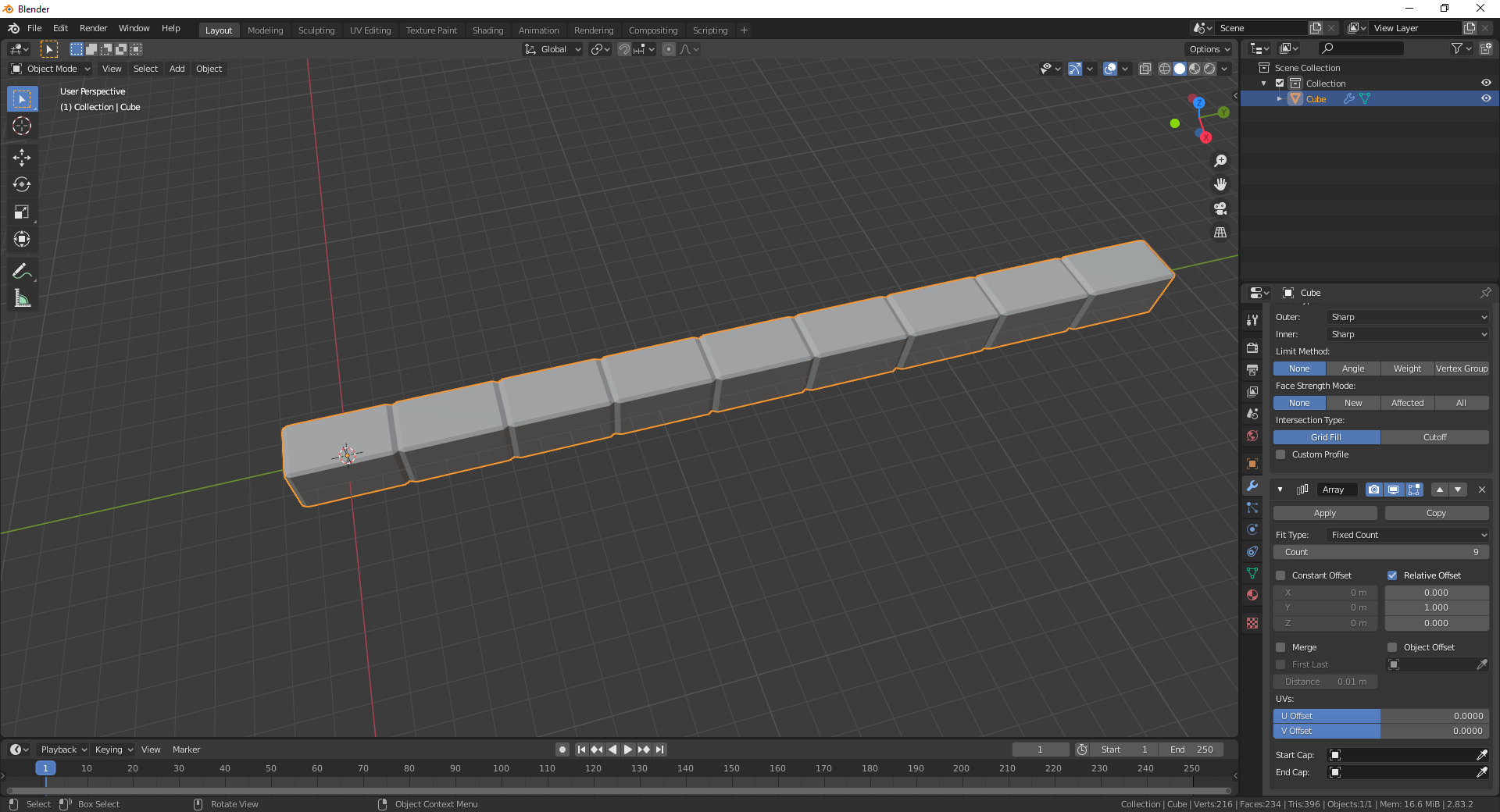Open the Render menu

coord(93,28)
